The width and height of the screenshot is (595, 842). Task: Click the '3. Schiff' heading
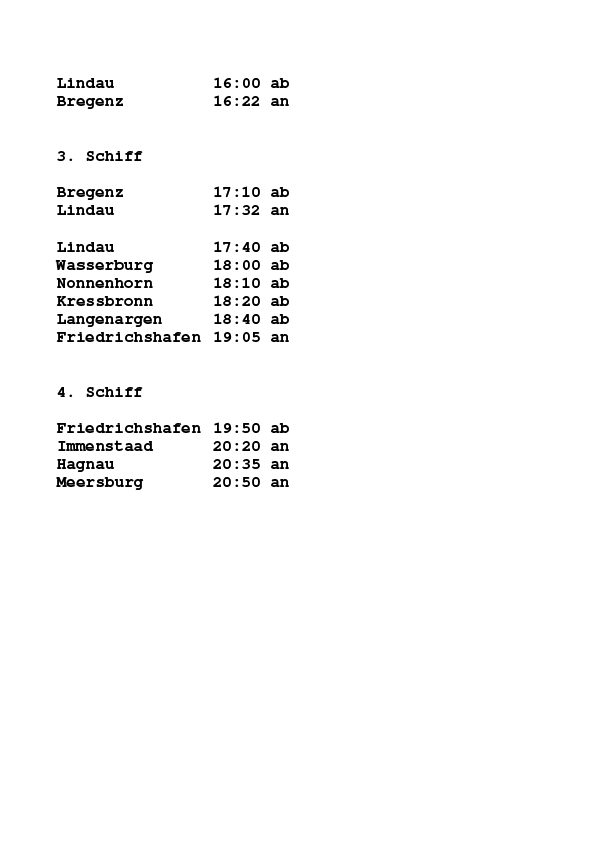click(x=99, y=156)
